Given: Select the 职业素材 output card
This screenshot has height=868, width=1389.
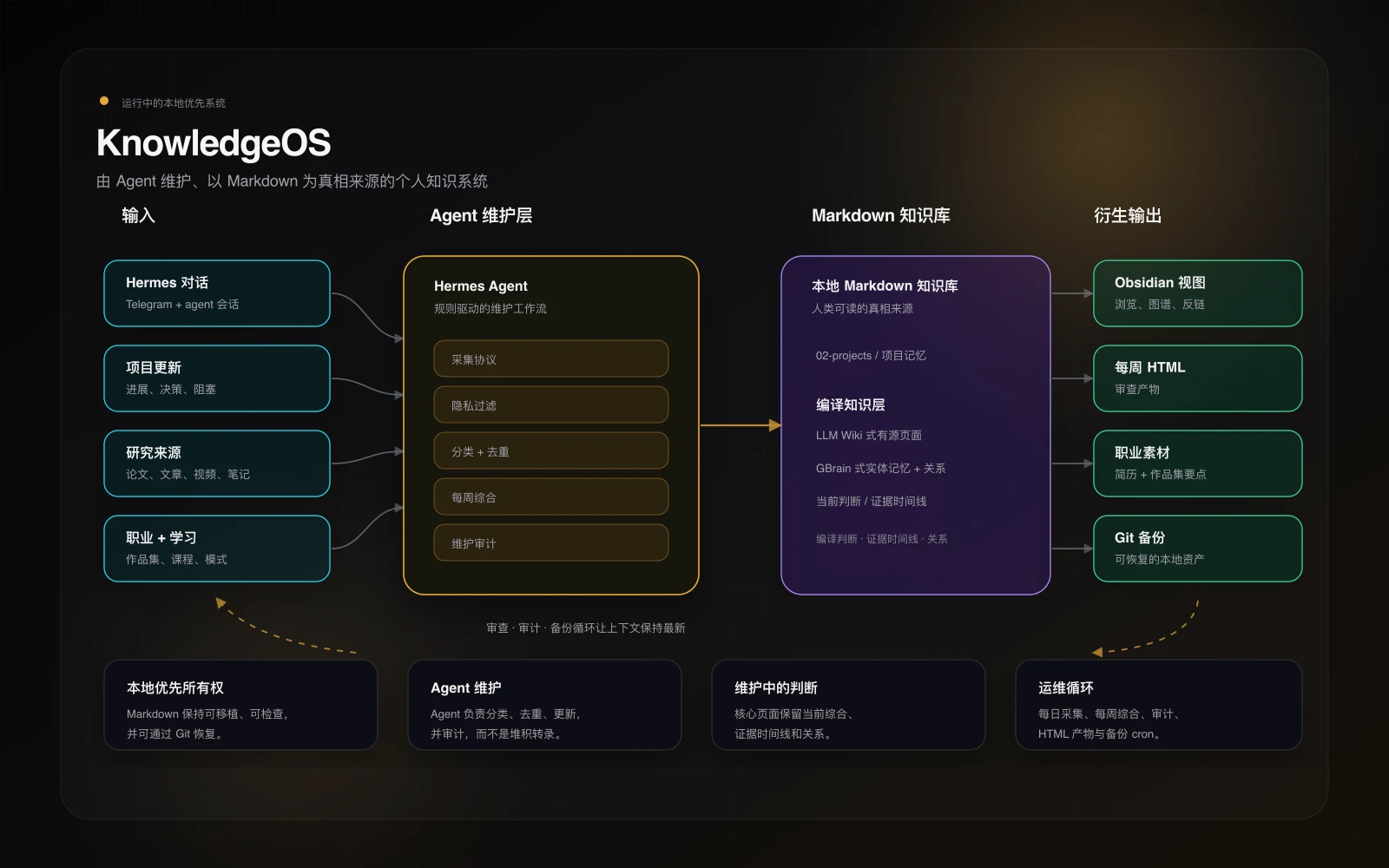Looking at the screenshot, I should pos(1198,464).
